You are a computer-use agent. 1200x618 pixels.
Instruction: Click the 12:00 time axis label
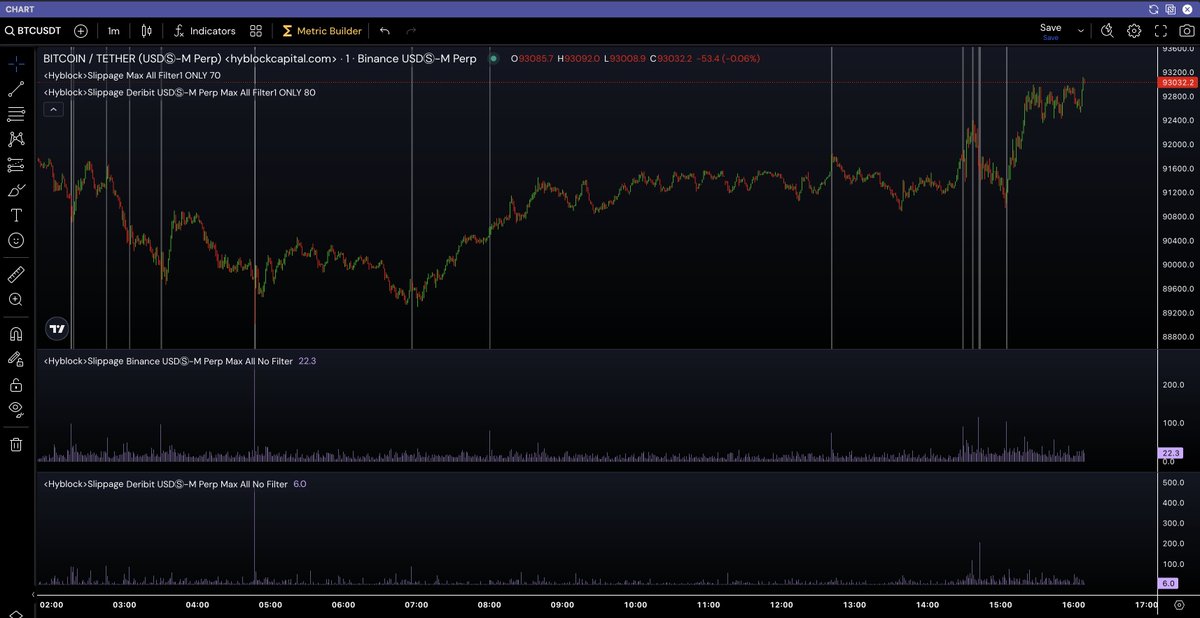(x=781, y=605)
